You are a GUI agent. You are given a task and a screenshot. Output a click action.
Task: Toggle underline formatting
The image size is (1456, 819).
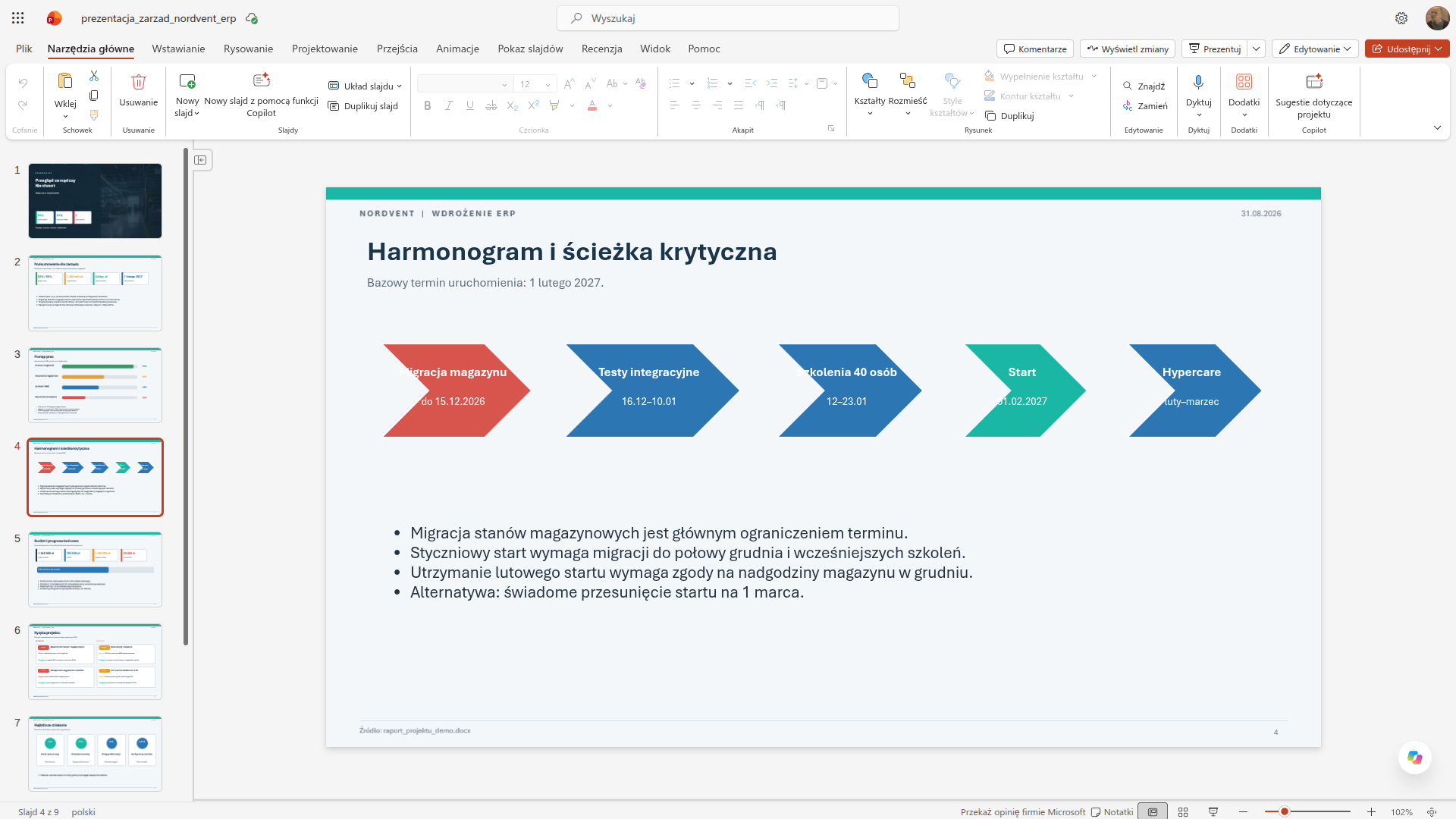click(470, 106)
